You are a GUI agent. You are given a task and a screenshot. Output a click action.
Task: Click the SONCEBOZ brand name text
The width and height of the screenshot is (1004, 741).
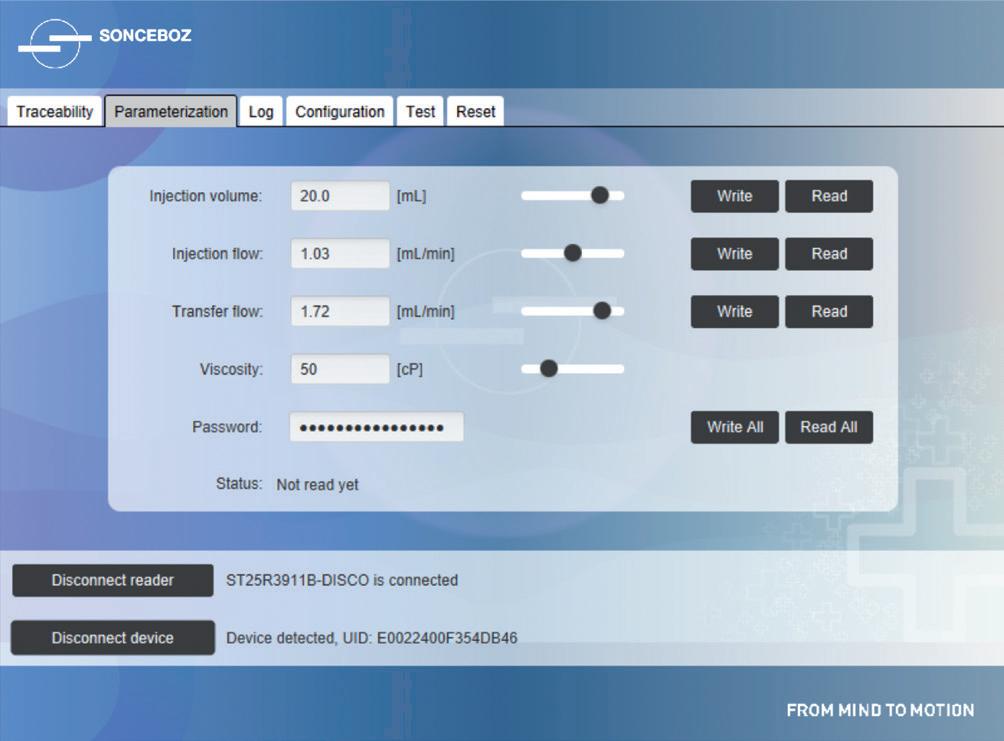tap(145, 35)
